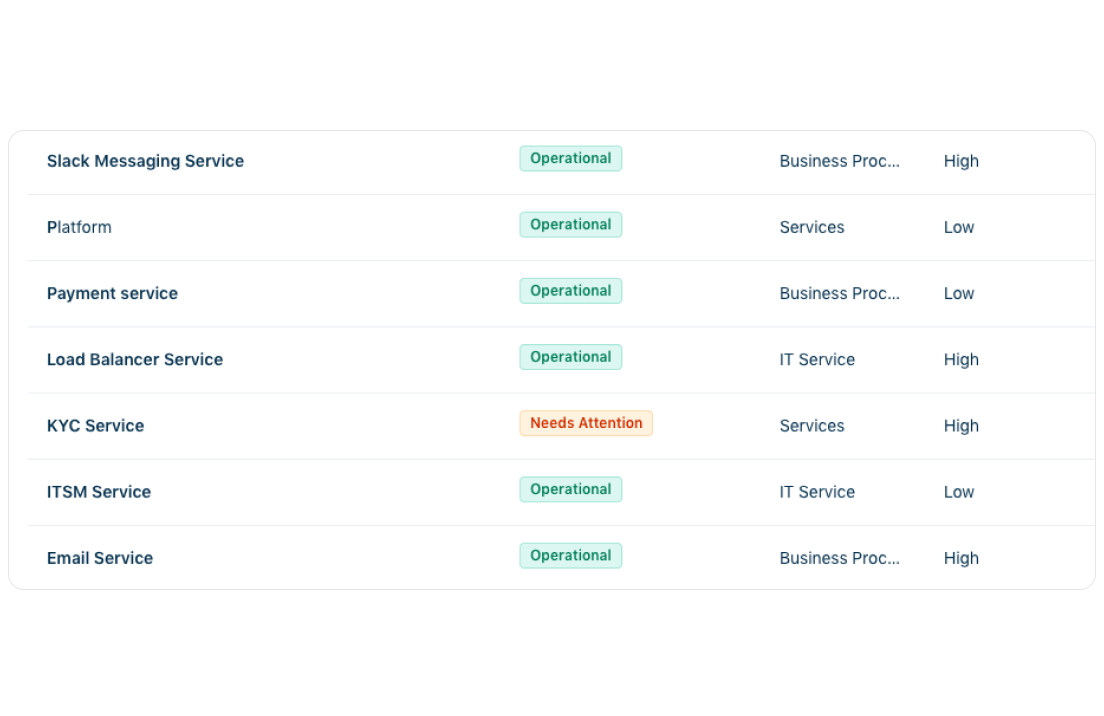Open the Slack Messaging Service link

click(145, 161)
